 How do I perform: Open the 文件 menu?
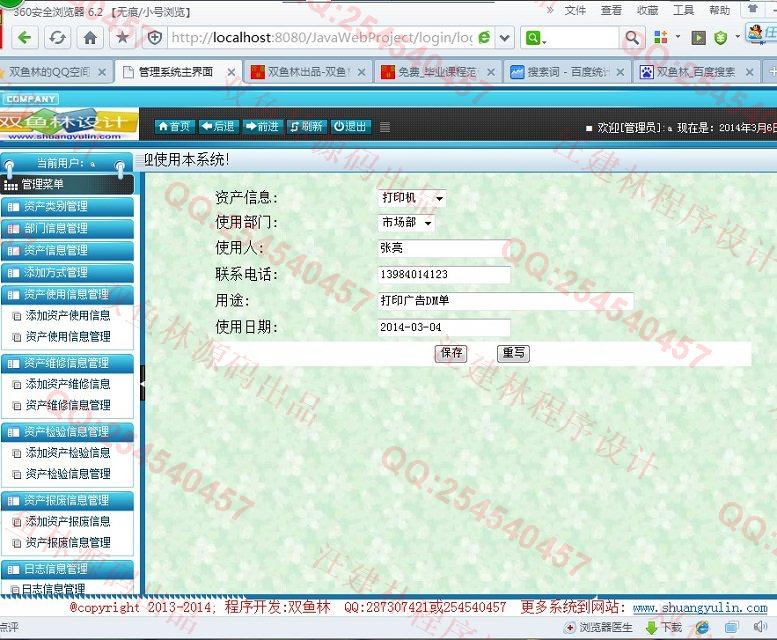[575, 10]
